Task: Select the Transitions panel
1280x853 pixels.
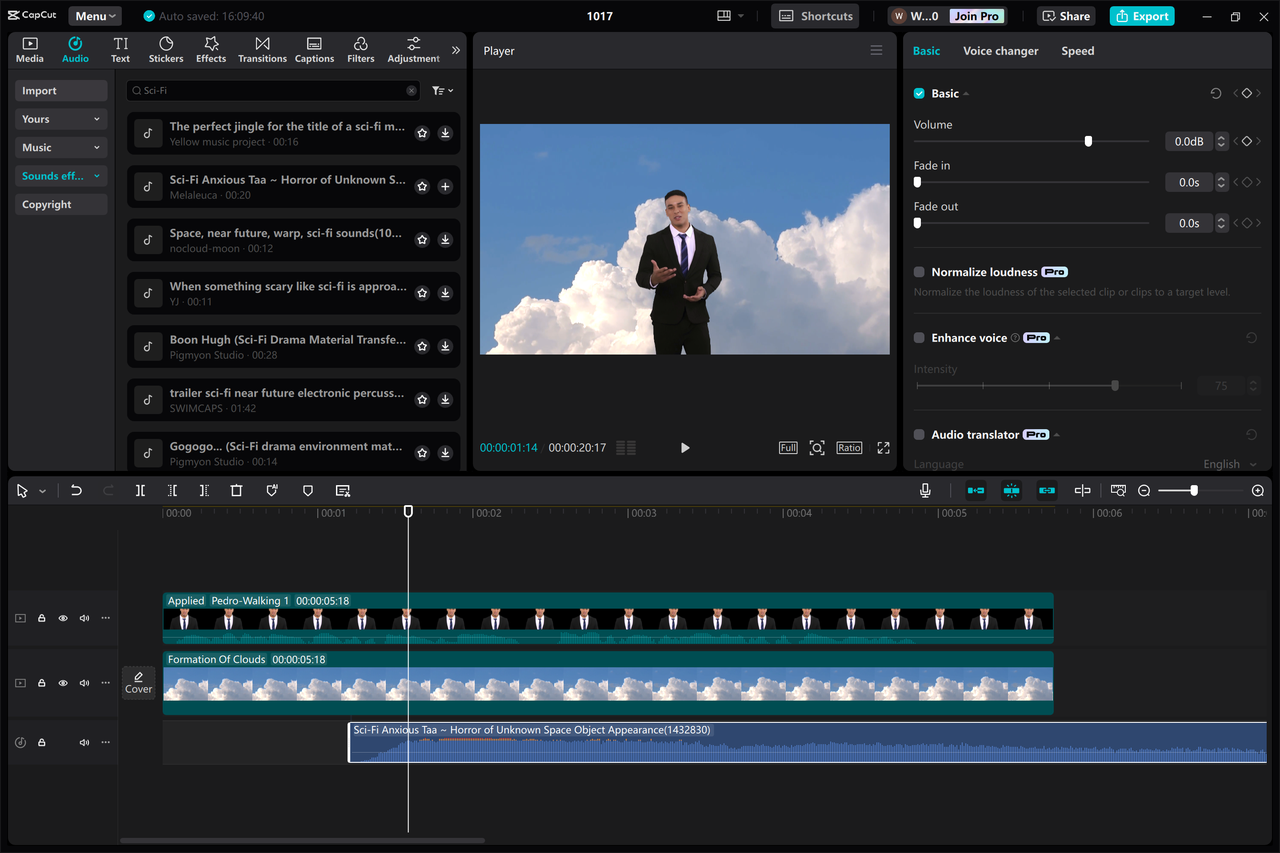Action: tap(262, 49)
